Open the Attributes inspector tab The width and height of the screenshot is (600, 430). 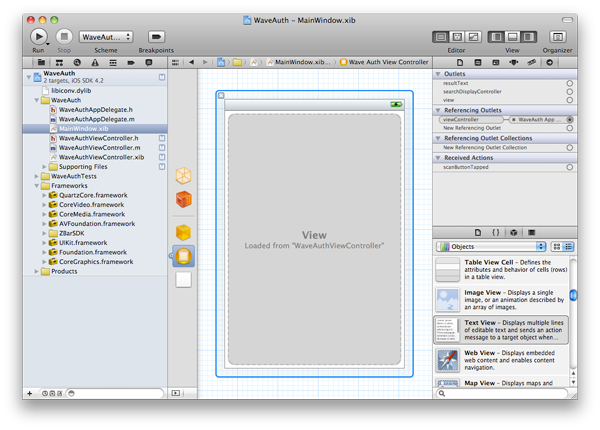(x=514, y=62)
